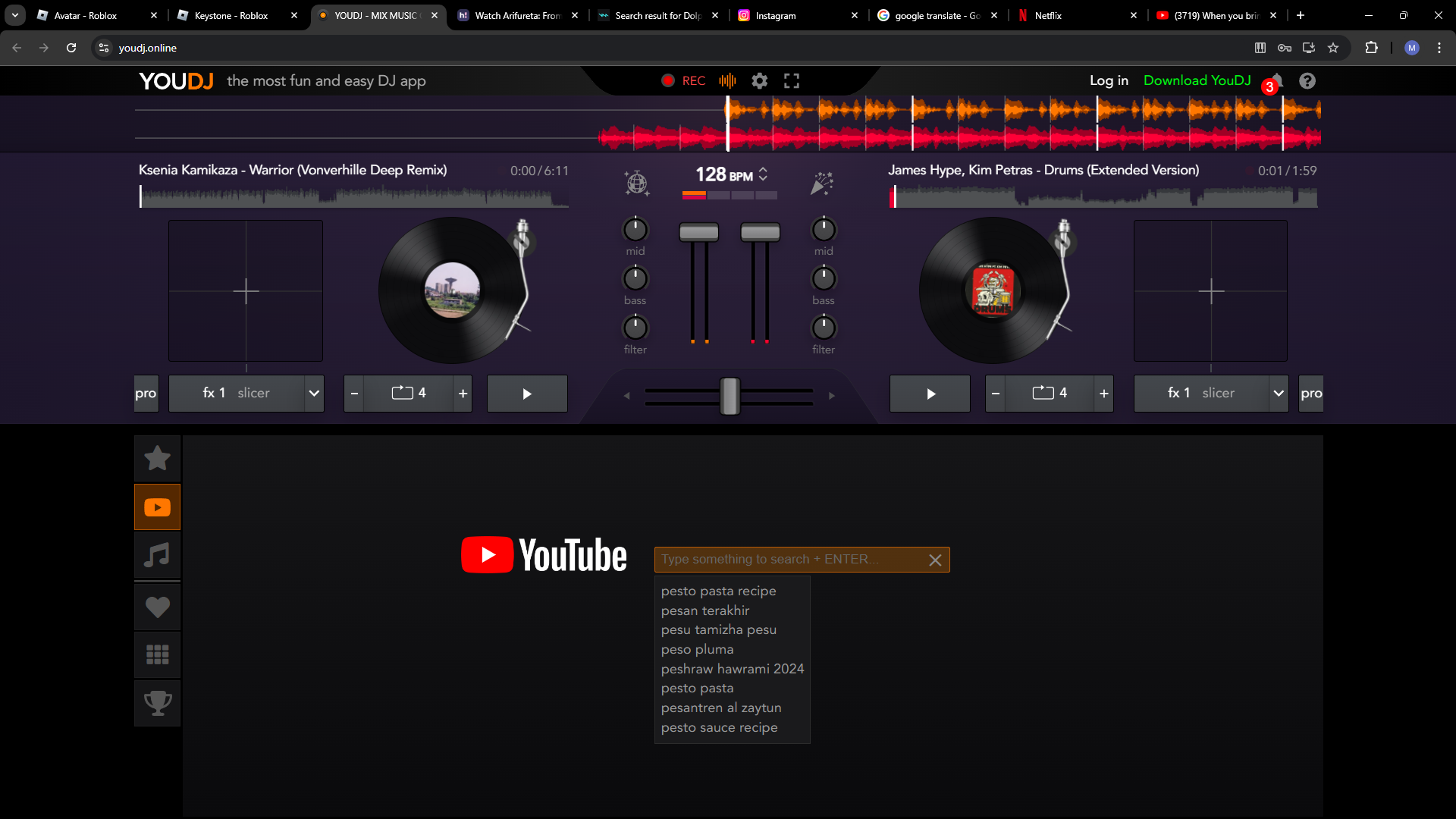Click the right deck Drums vinyl record
This screenshot has height=819, width=1456.
pyautogui.click(x=993, y=290)
